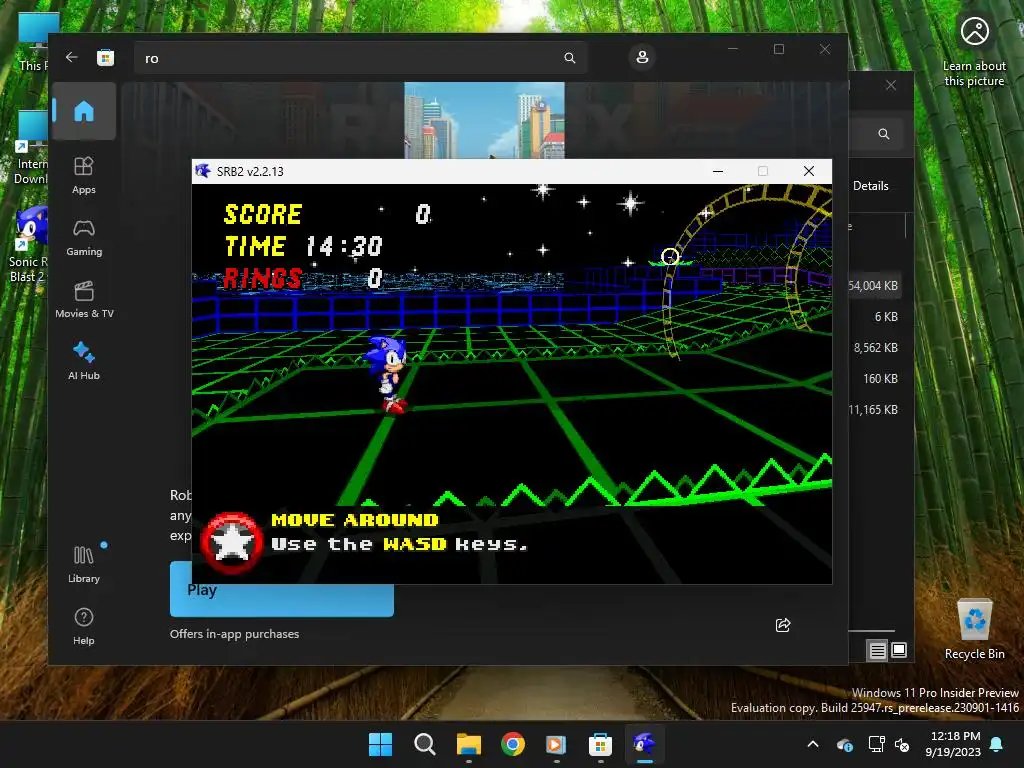Screen dimensions: 1024x768
Task: Click the OneDrive cloud tray icon
Action: click(x=844, y=744)
